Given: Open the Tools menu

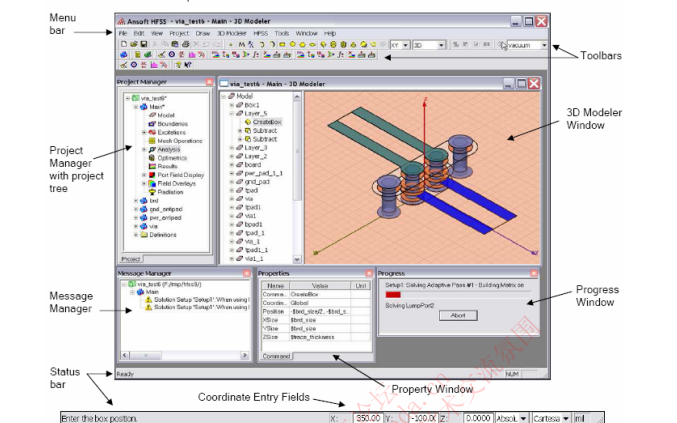Looking at the screenshot, I should pyautogui.click(x=282, y=33).
